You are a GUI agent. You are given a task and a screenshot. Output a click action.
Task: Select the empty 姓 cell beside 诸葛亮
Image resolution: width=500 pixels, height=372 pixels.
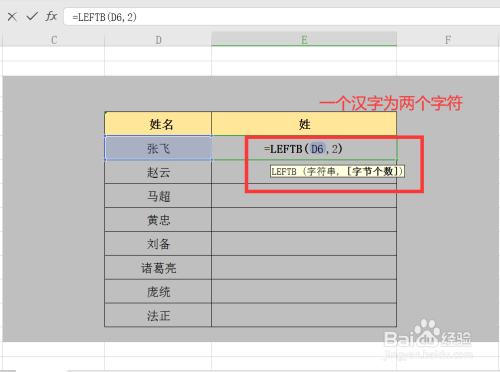304,268
